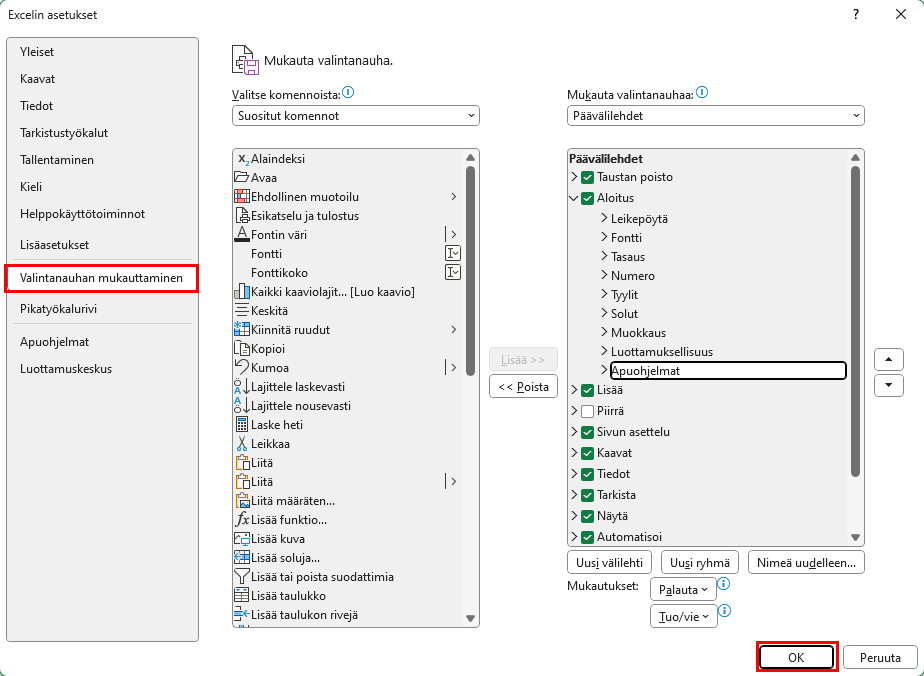Expand the Leikepöytä group
Image resolution: width=924 pixels, height=676 pixels.
tap(604, 218)
